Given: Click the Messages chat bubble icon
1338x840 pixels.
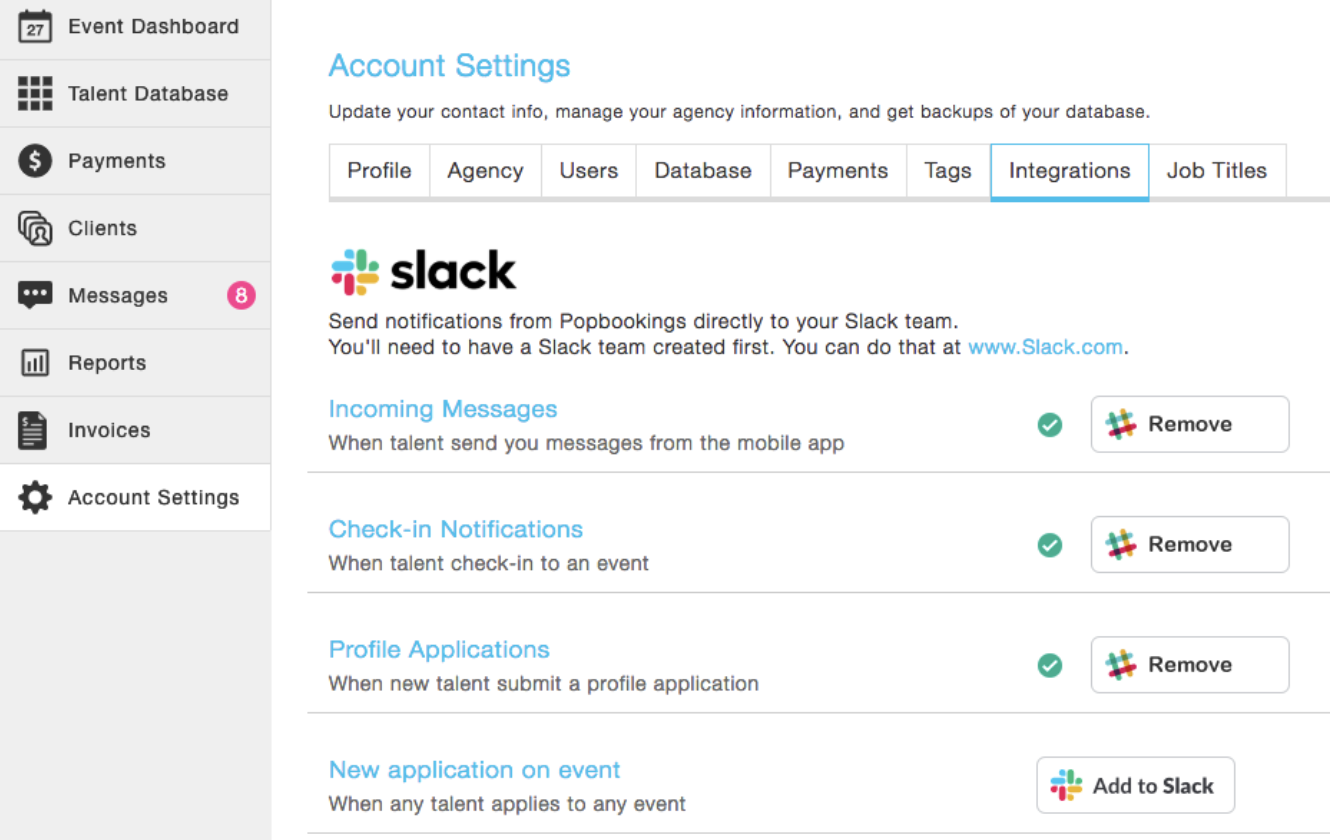Looking at the screenshot, I should [x=35, y=295].
